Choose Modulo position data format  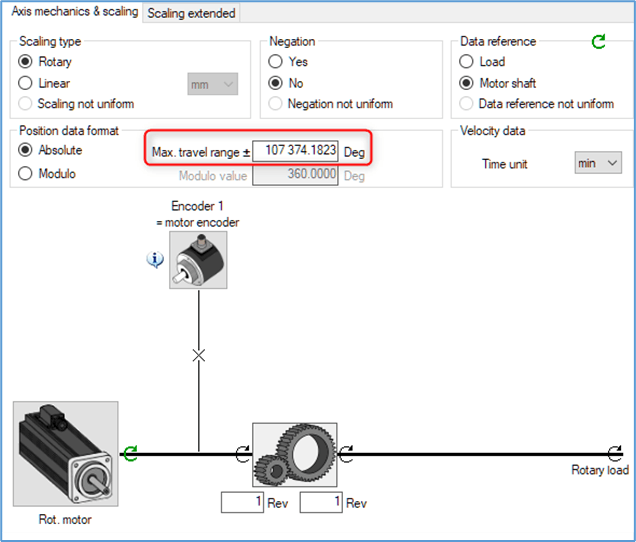[x=27, y=174]
